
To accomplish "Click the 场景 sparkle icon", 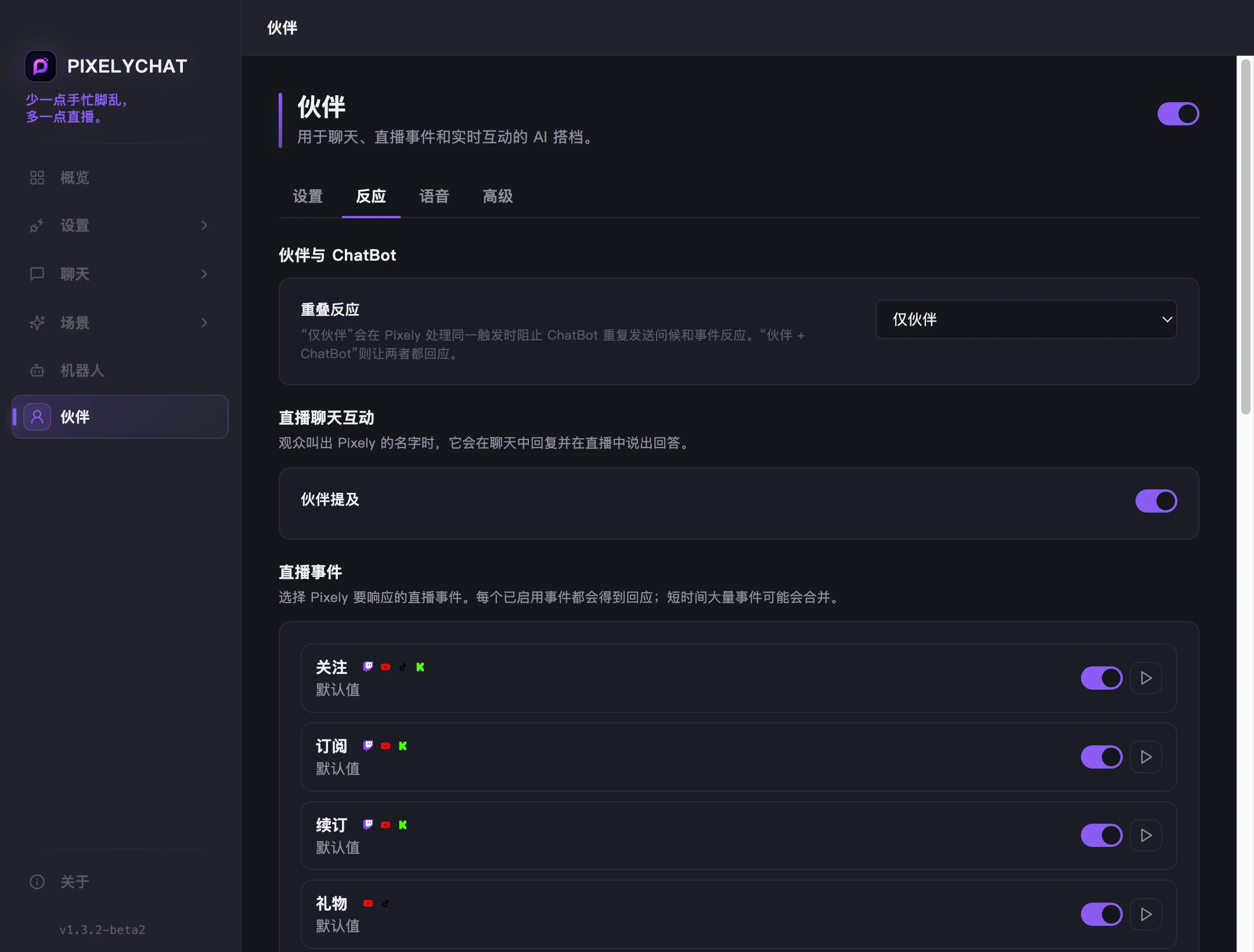I will tap(37, 323).
